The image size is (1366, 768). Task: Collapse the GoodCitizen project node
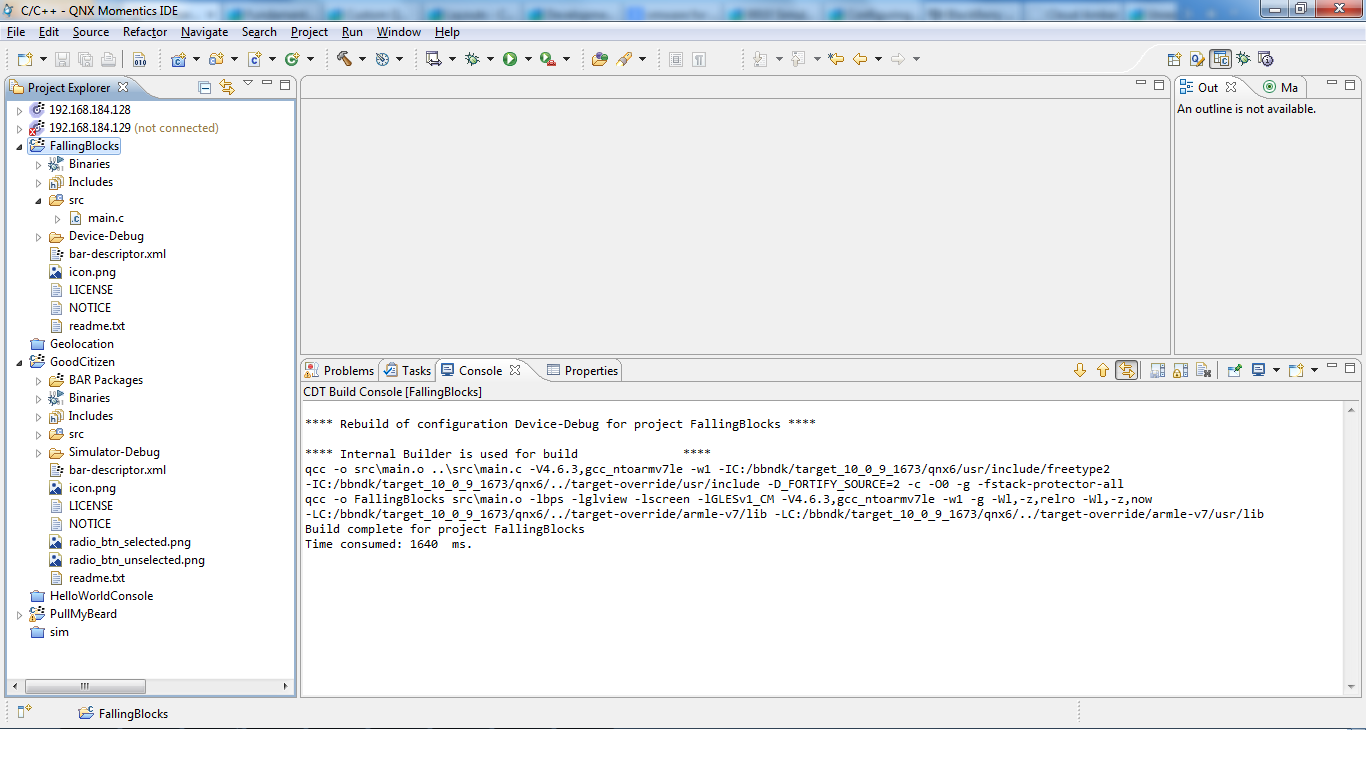(19, 363)
